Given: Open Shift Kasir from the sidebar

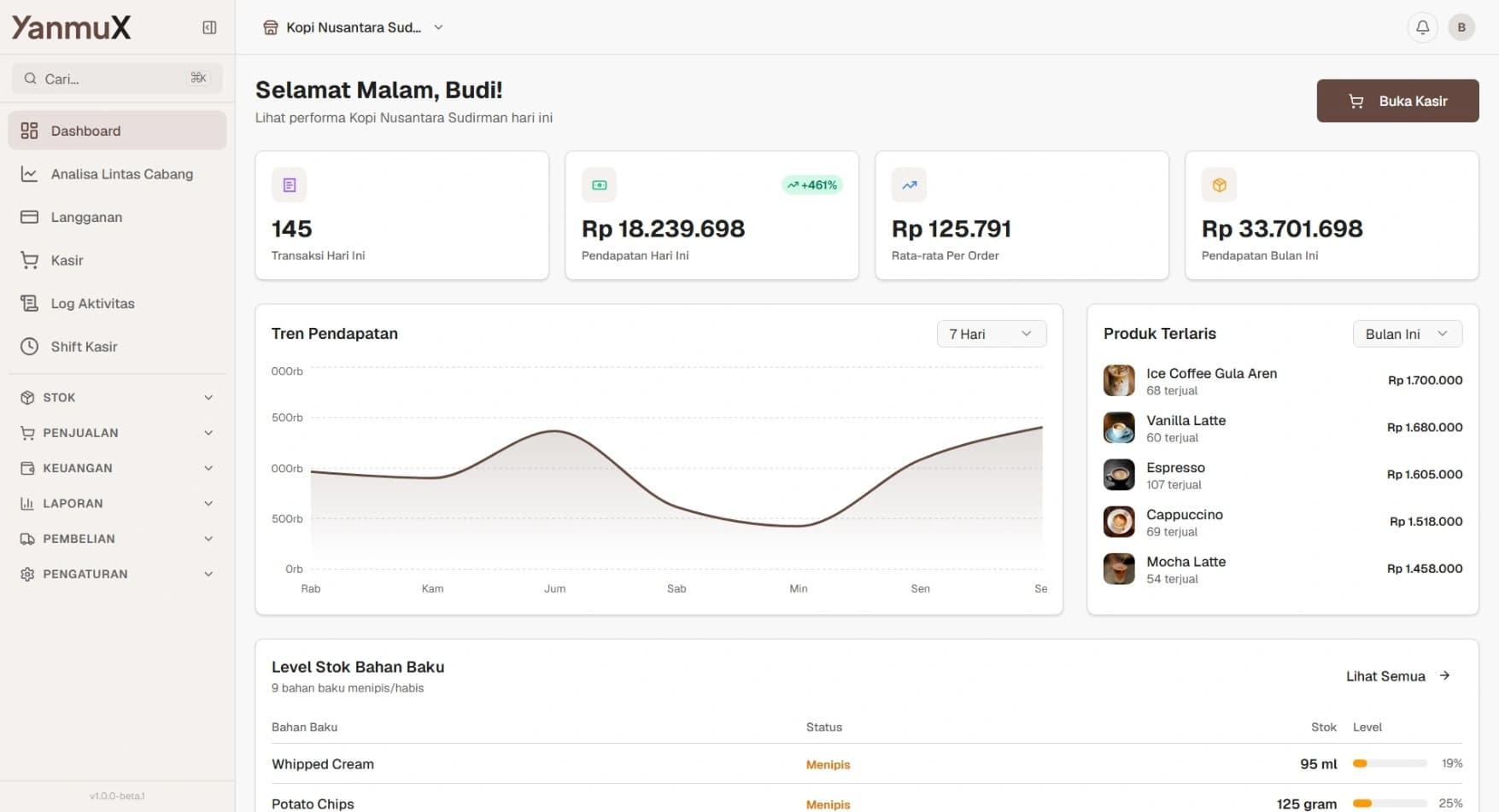Looking at the screenshot, I should [82, 347].
